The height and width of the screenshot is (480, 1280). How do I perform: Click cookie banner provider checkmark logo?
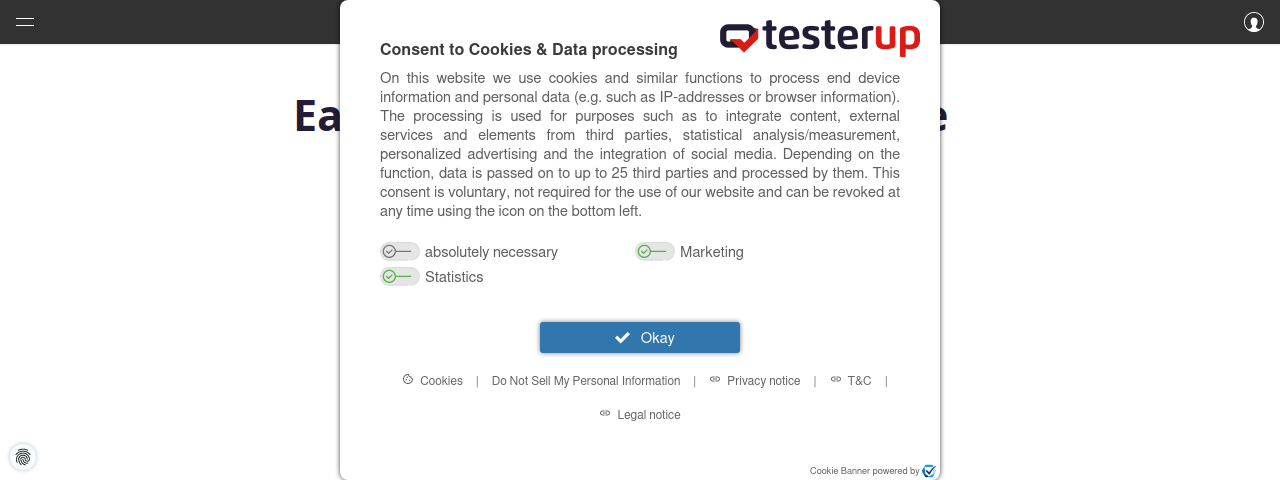coord(929,471)
